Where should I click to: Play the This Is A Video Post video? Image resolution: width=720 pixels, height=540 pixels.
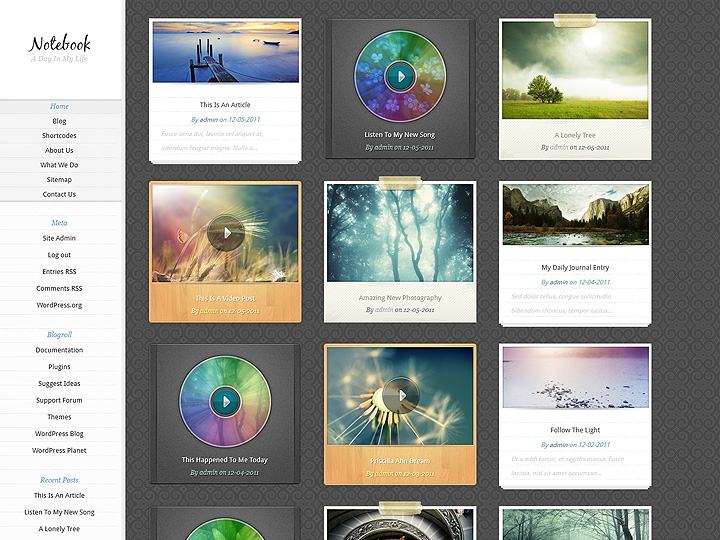225,233
